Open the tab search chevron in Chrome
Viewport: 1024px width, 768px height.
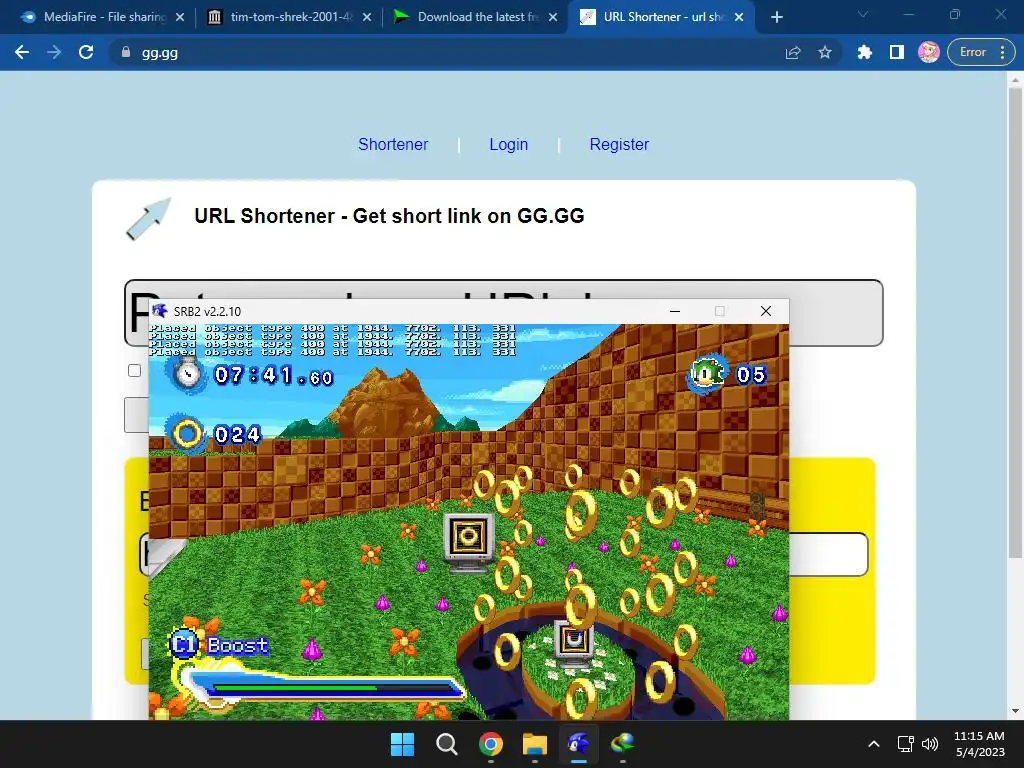tap(863, 14)
